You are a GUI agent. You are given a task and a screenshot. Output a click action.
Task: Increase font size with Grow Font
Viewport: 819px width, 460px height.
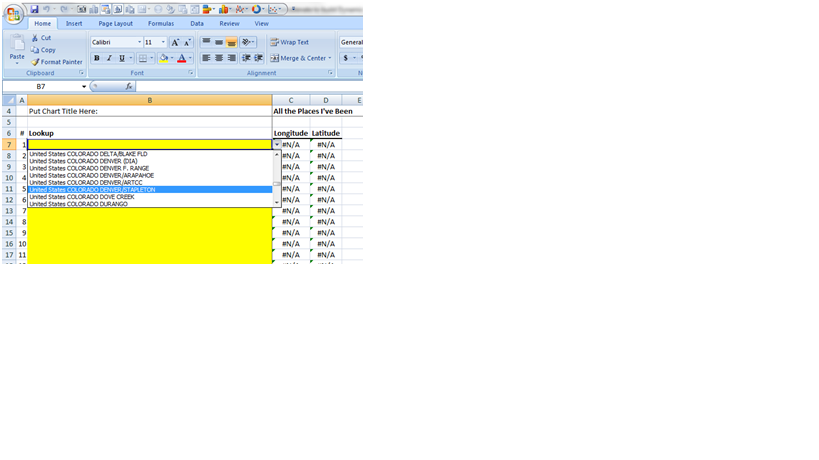(x=175, y=42)
